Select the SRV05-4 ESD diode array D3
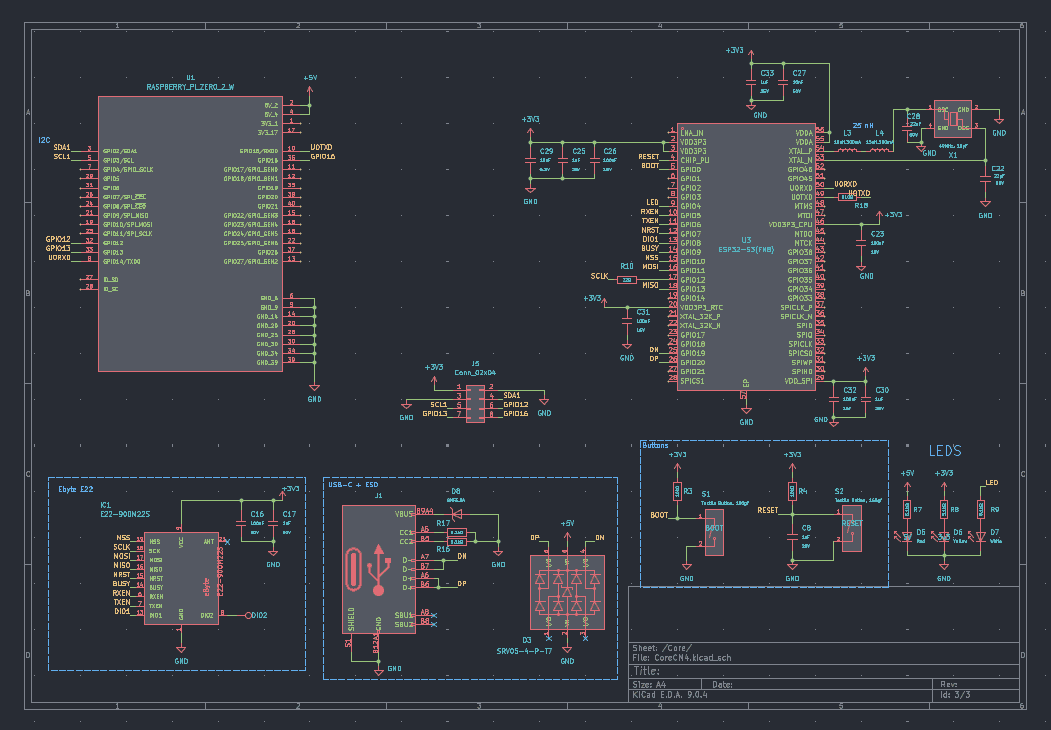 click(567, 592)
